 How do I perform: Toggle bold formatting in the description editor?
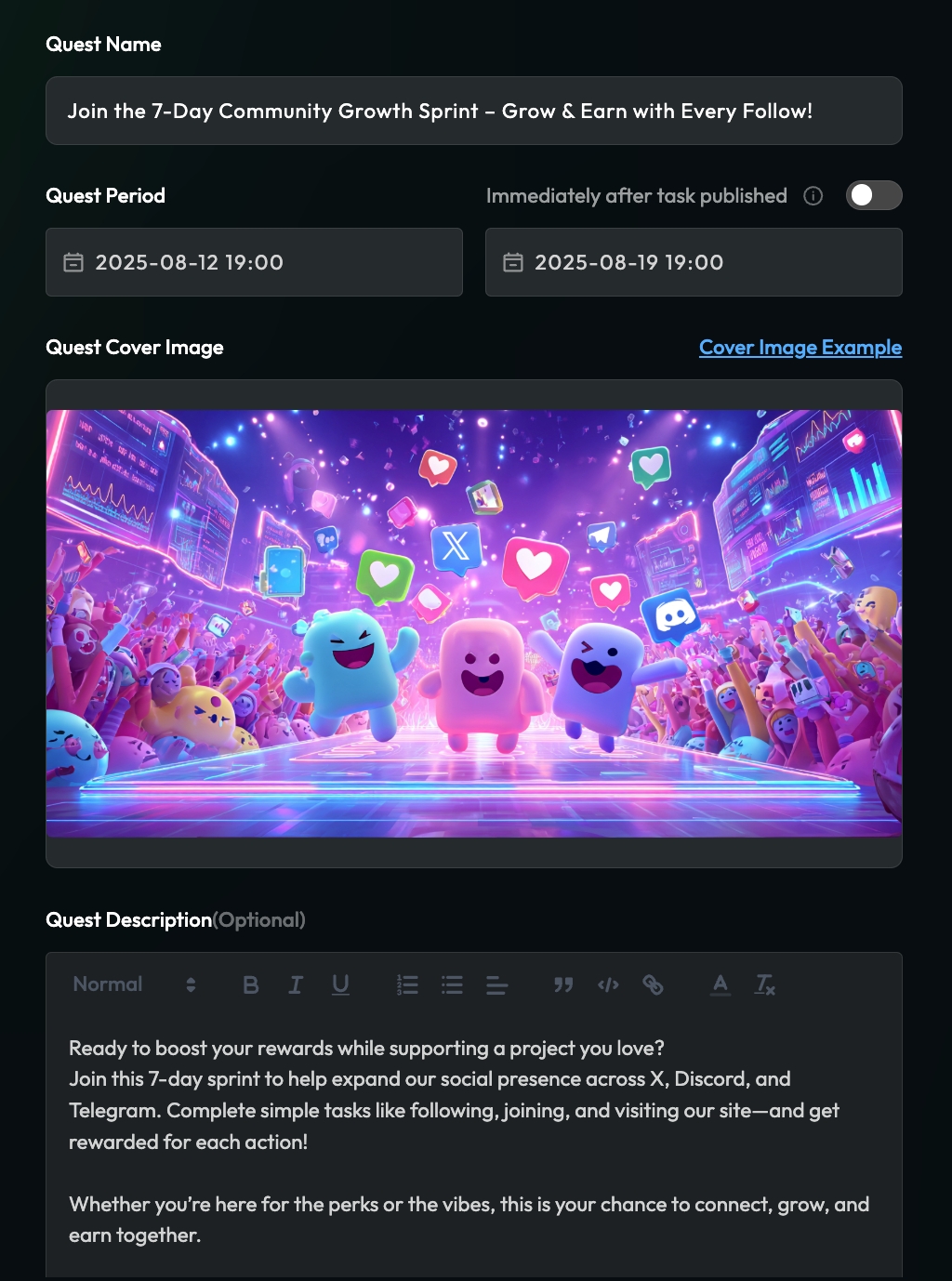click(251, 985)
